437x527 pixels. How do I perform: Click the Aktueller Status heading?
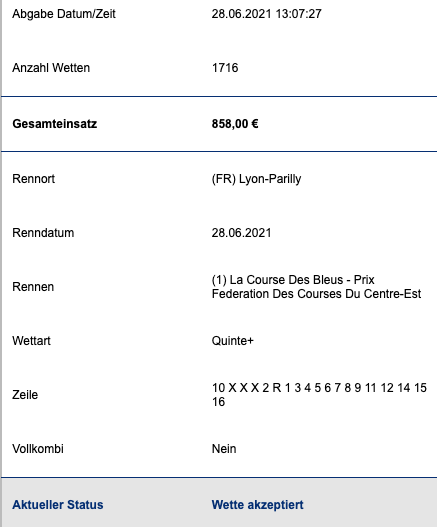[58, 505]
